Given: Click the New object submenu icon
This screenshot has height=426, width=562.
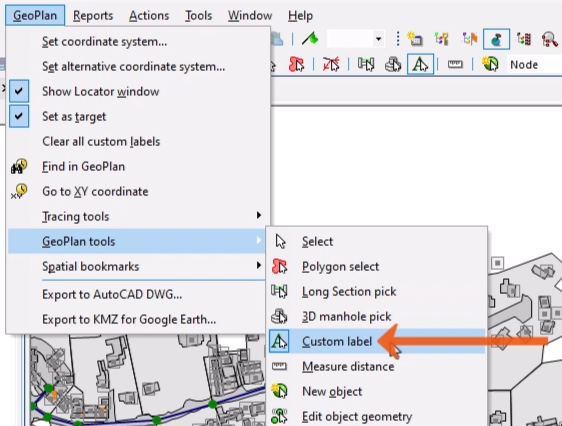Looking at the screenshot, I should (279, 391).
